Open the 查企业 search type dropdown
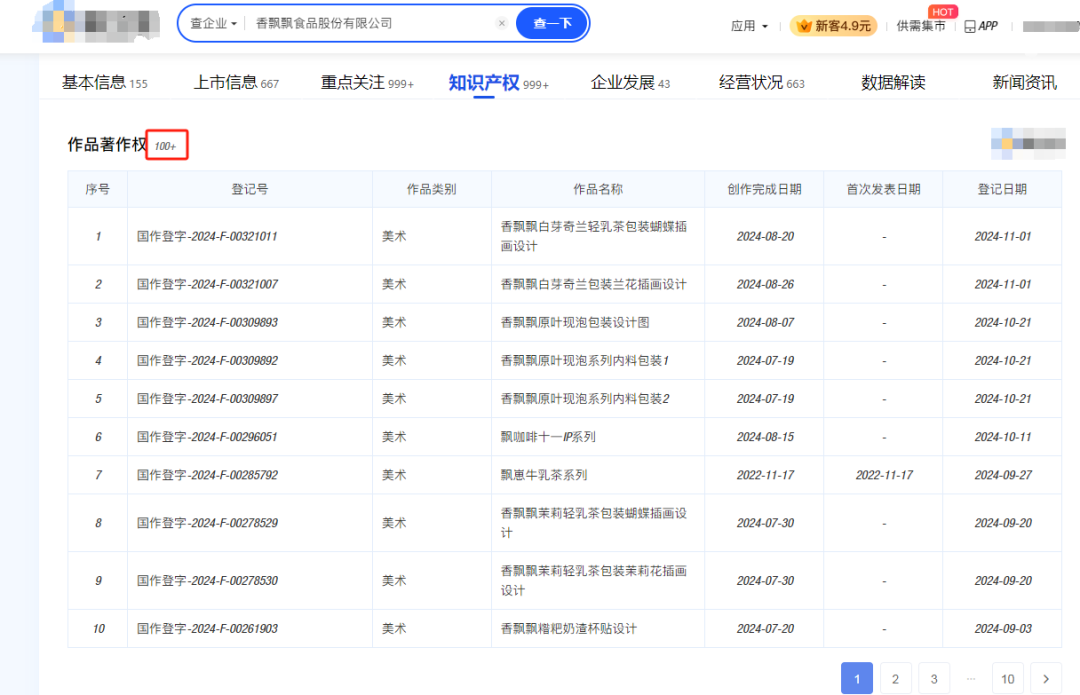This screenshot has width=1080, height=695. click(214, 23)
